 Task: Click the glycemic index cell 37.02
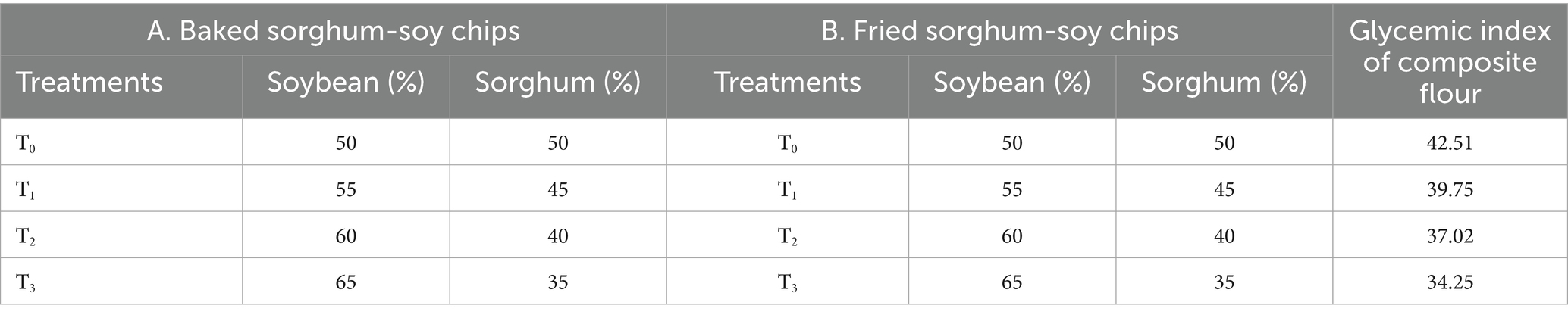(x=1449, y=236)
